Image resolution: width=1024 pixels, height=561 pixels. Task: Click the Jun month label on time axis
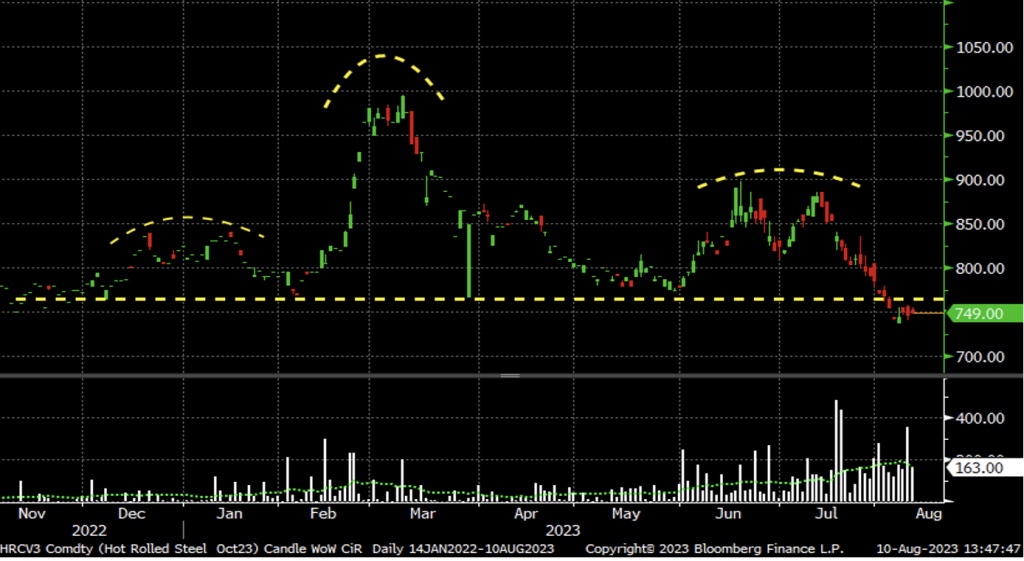[728, 513]
